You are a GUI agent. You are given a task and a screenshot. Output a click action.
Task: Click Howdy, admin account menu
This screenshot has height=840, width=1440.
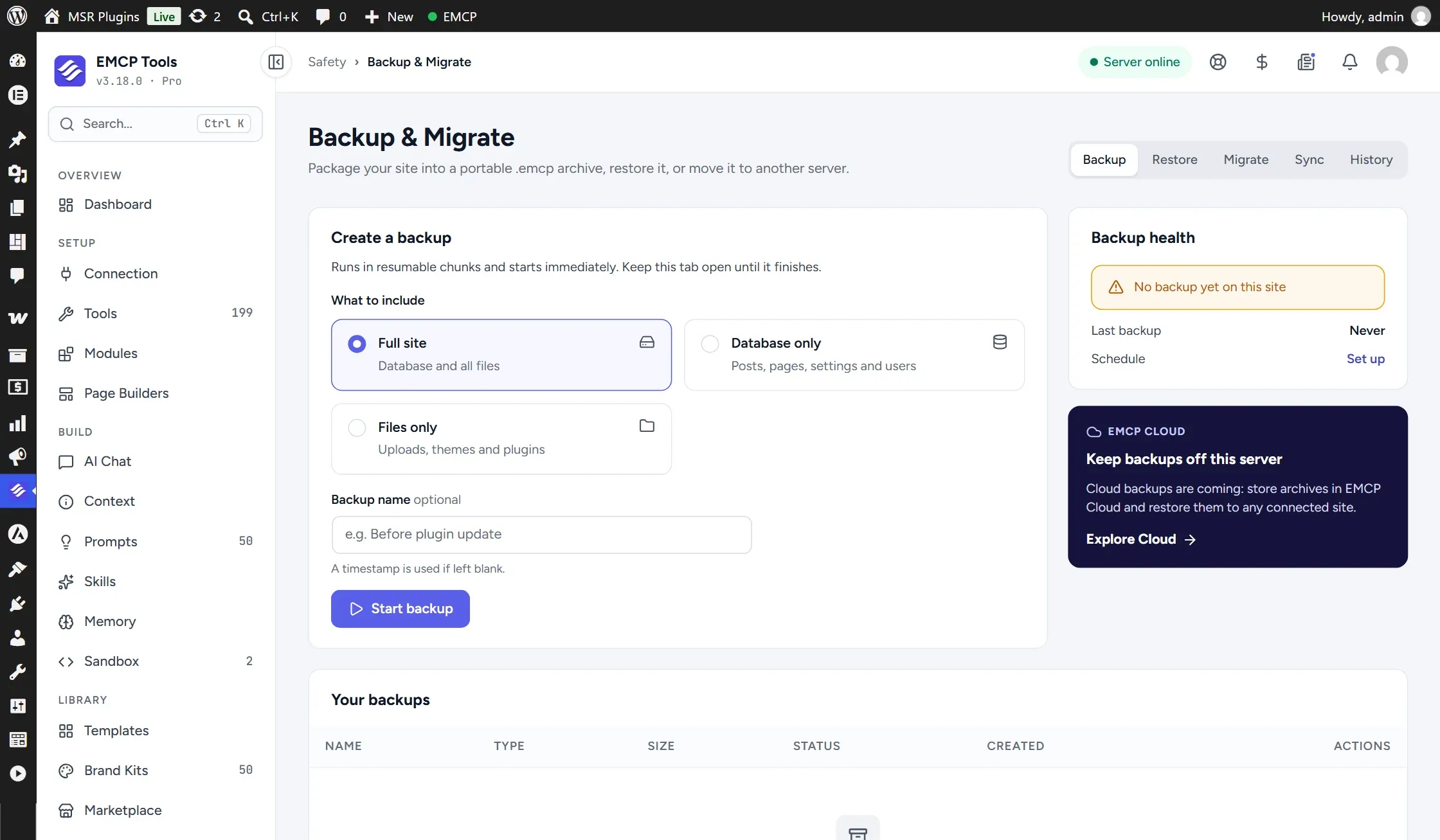point(1376,16)
